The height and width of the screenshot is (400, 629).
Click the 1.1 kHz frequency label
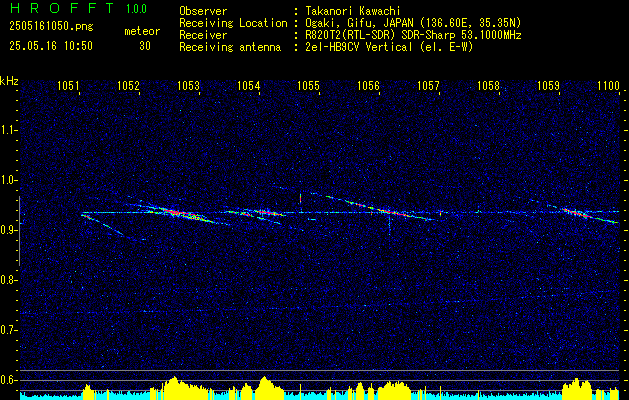pyautogui.click(x=9, y=130)
